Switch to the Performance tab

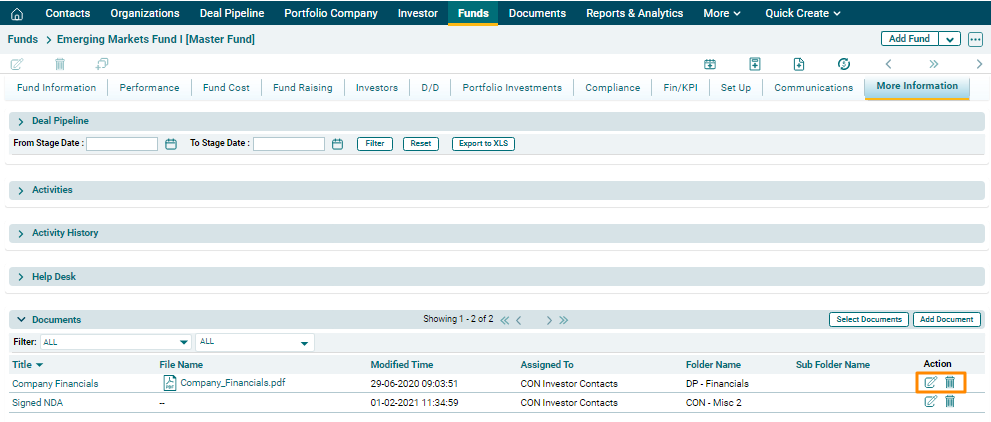coord(149,88)
